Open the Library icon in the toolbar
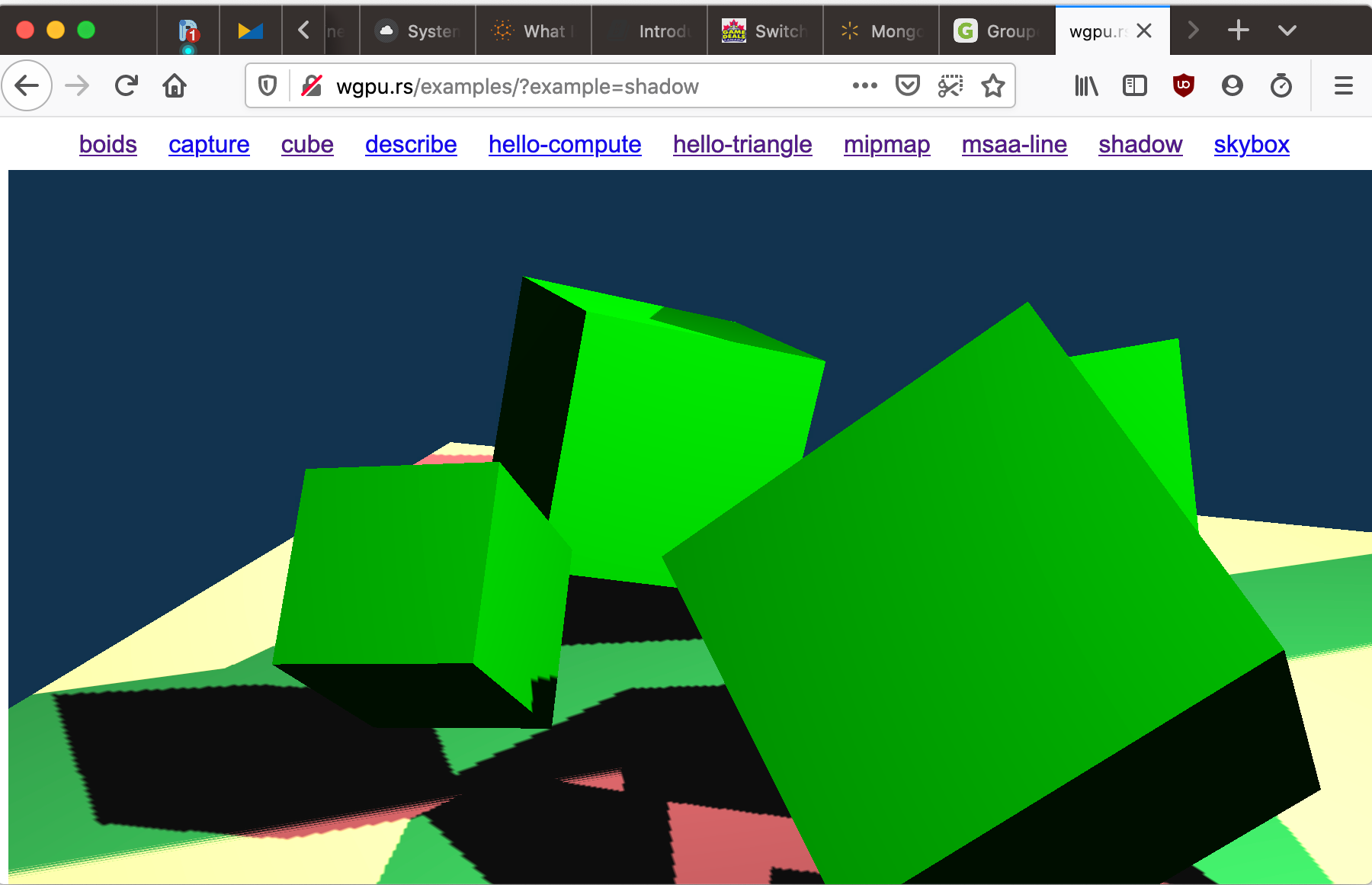The height and width of the screenshot is (885, 1372). (x=1085, y=85)
